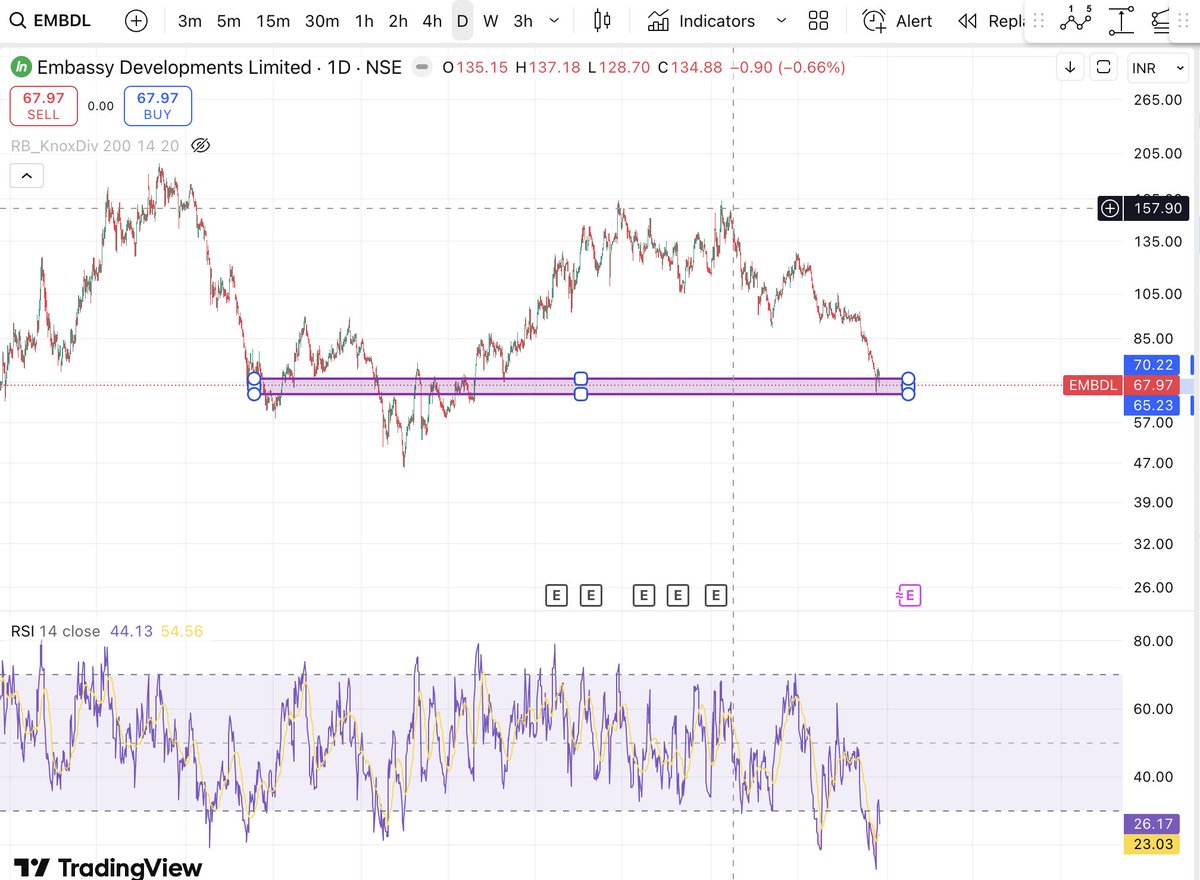This screenshot has width=1200, height=880.
Task: Click the scroll-down arrow button near INR
Action: (1070, 67)
